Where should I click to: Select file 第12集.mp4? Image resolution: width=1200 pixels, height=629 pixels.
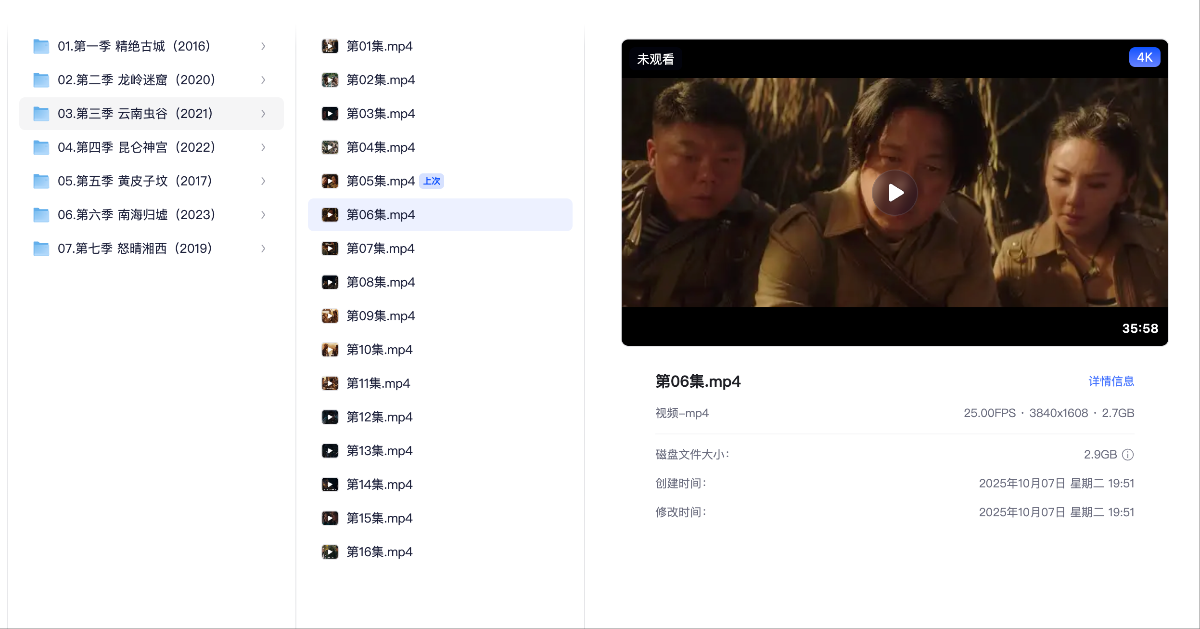380,417
